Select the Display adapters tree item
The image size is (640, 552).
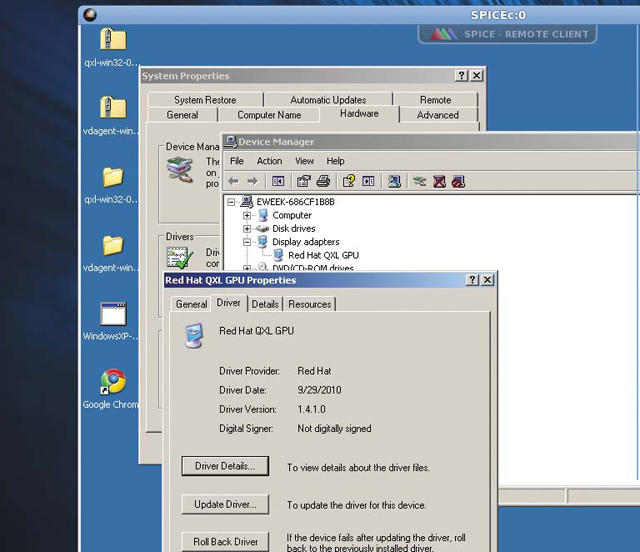(x=306, y=242)
